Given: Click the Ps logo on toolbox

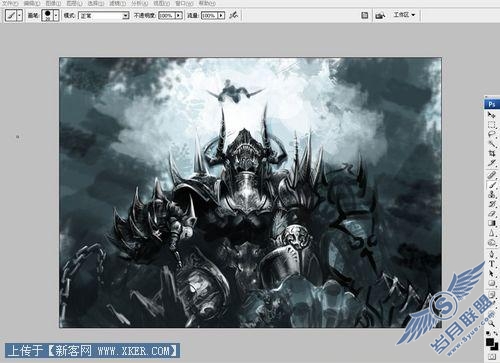Looking at the screenshot, I should [492, 104].
